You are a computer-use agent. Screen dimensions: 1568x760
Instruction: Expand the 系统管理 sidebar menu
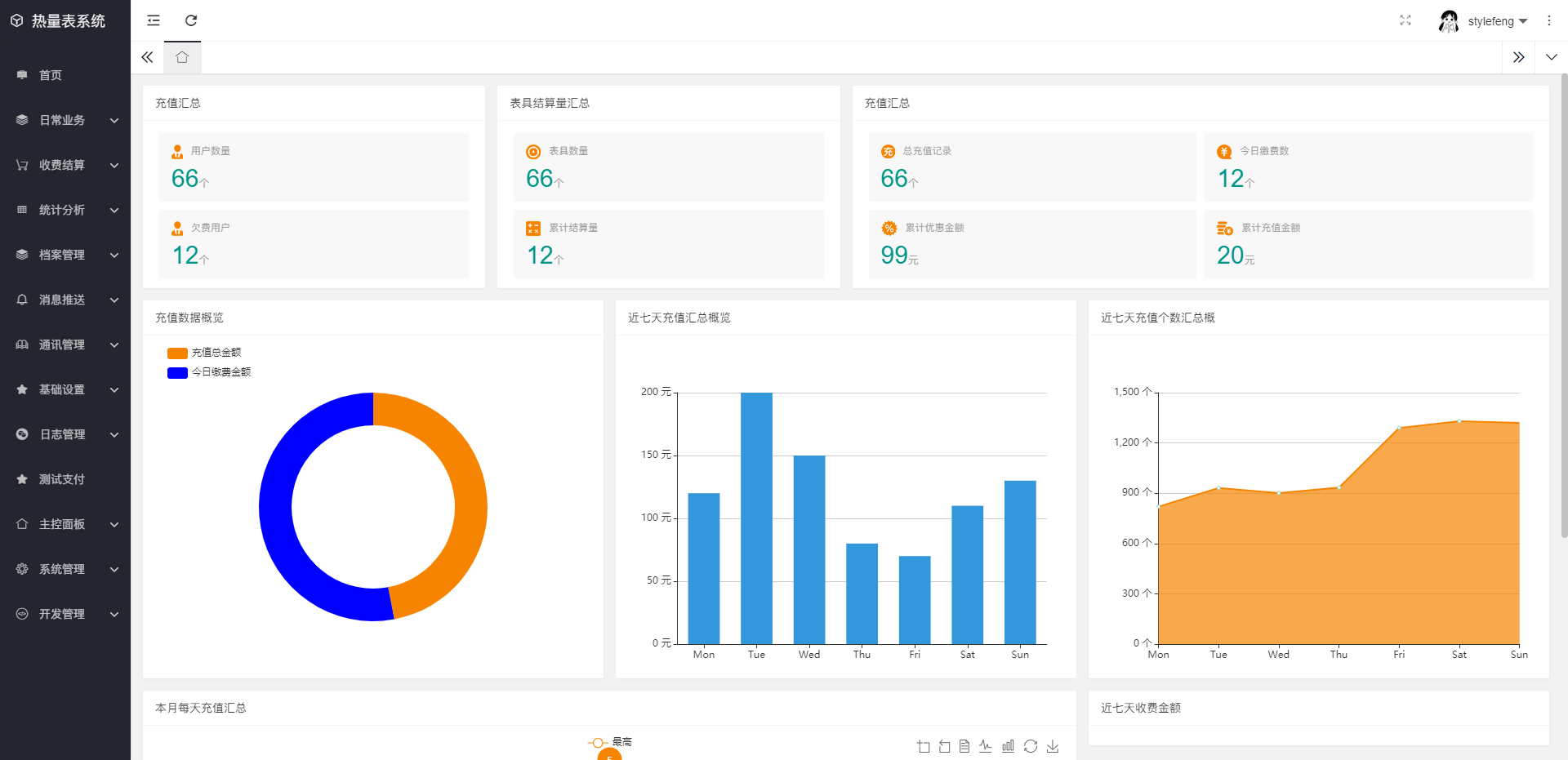(x=65, y=569)
